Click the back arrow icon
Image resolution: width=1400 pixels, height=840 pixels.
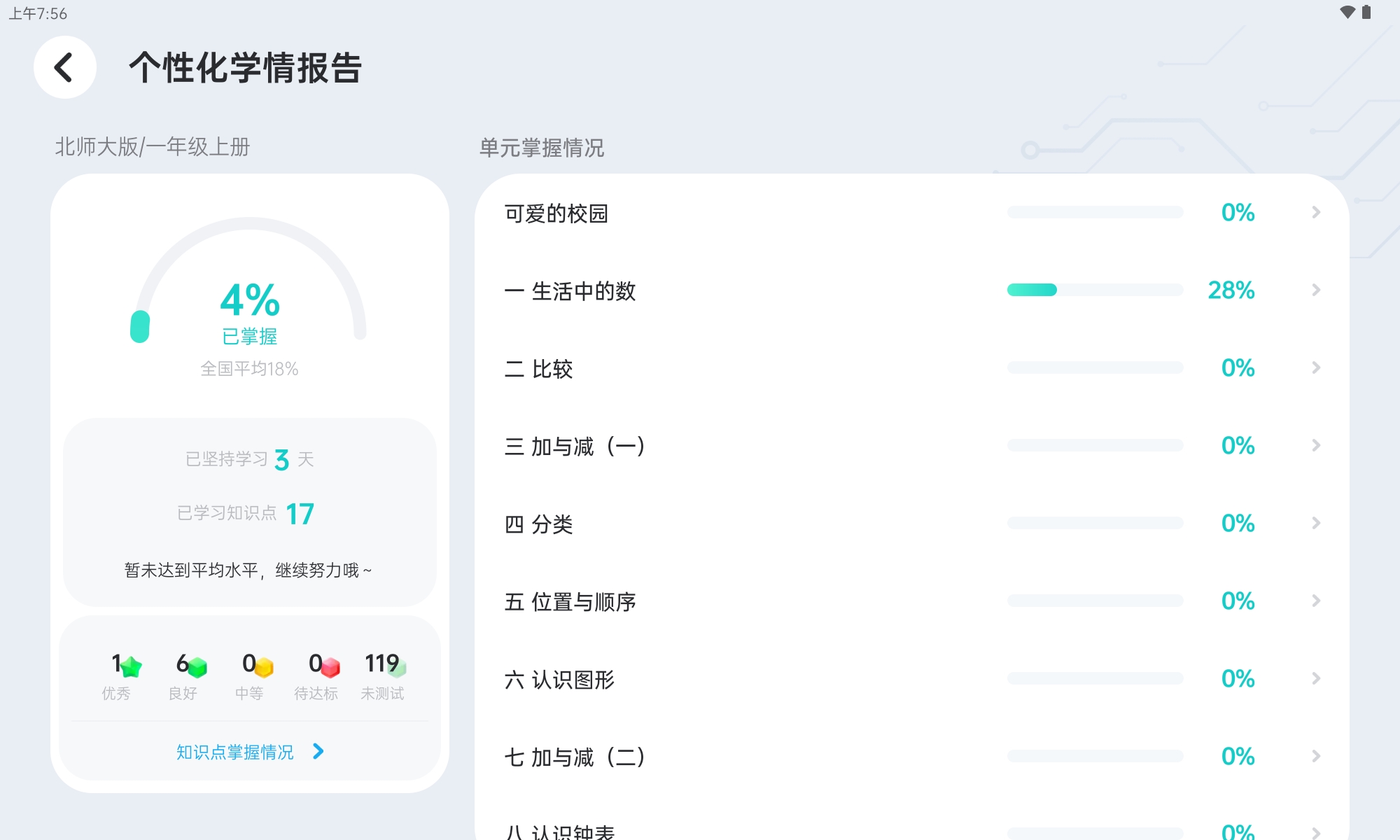pyautogui.click(x=64, y=67)
